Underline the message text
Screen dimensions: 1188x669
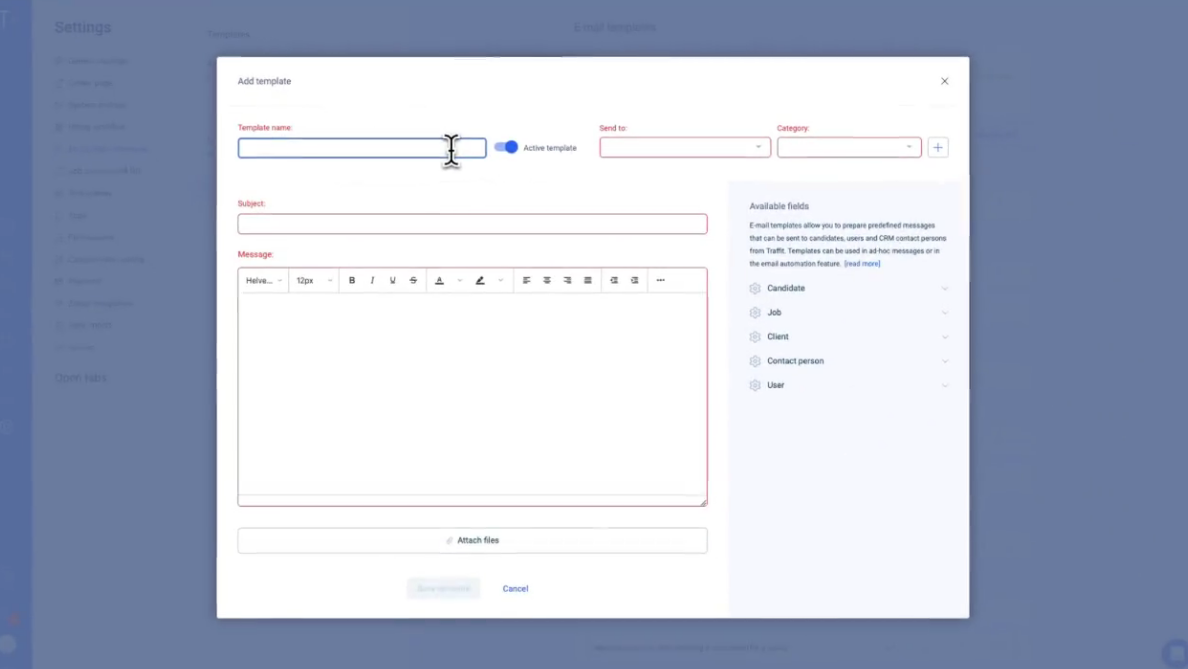point(392,280)
